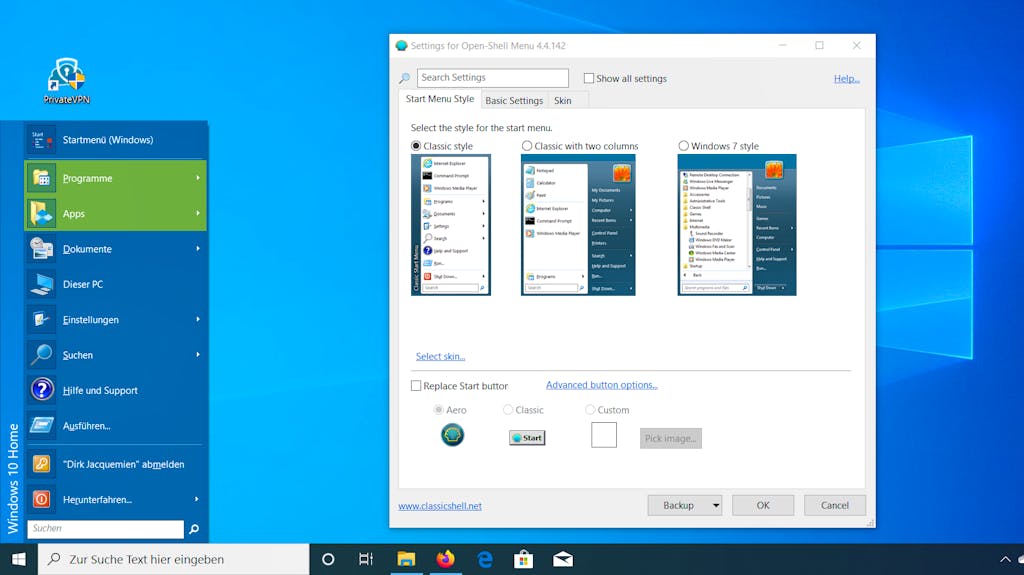Open Advanced button options link
This screenshot has height=575, width=1024.
point(601,385)
